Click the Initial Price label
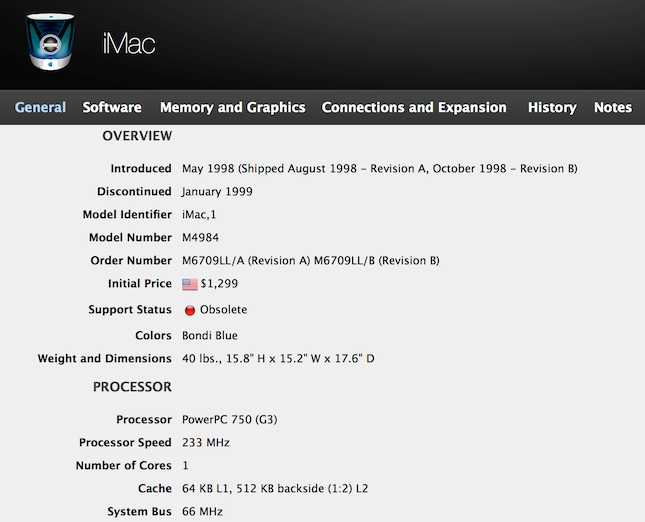Screen dimensions: 645x522 [x=140, y=284]
